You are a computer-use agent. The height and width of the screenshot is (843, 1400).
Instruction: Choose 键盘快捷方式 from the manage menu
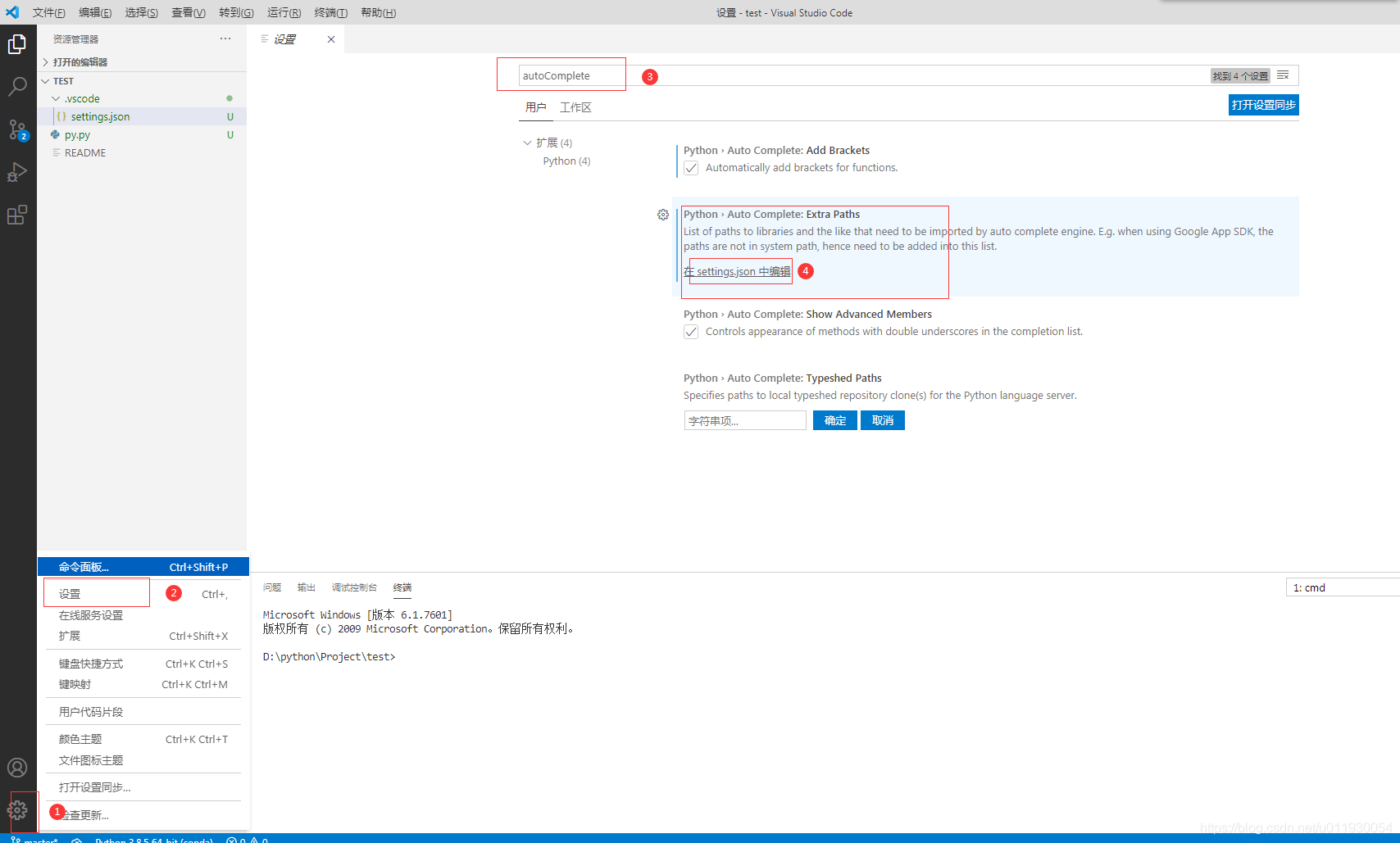click(143, 664)
